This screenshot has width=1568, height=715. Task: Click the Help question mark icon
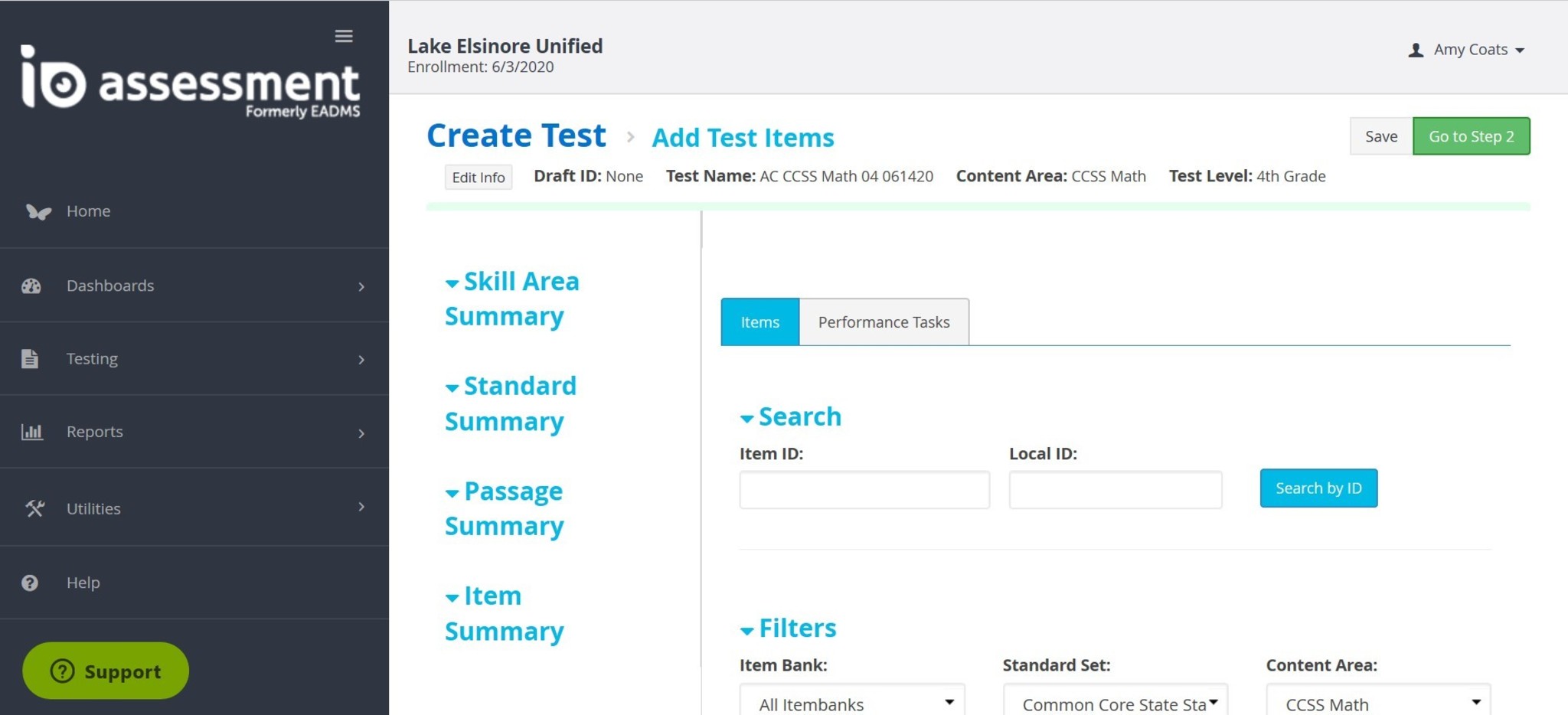coord(30,583)
